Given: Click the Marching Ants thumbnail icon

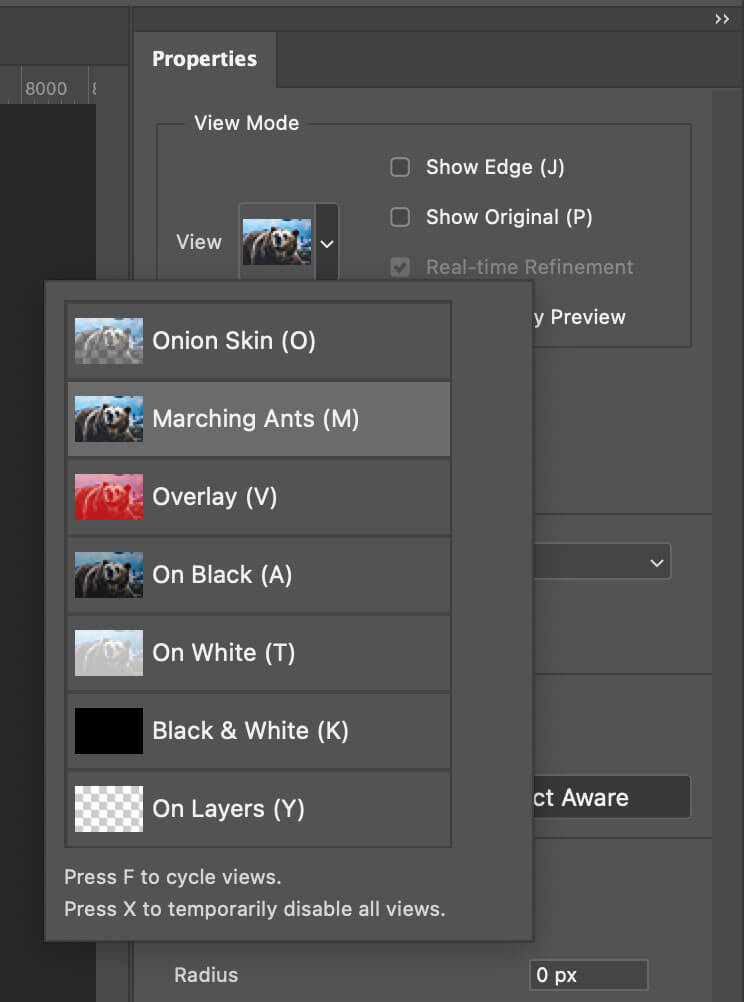Looking at the screenshot, I should [x=109, y=419].
